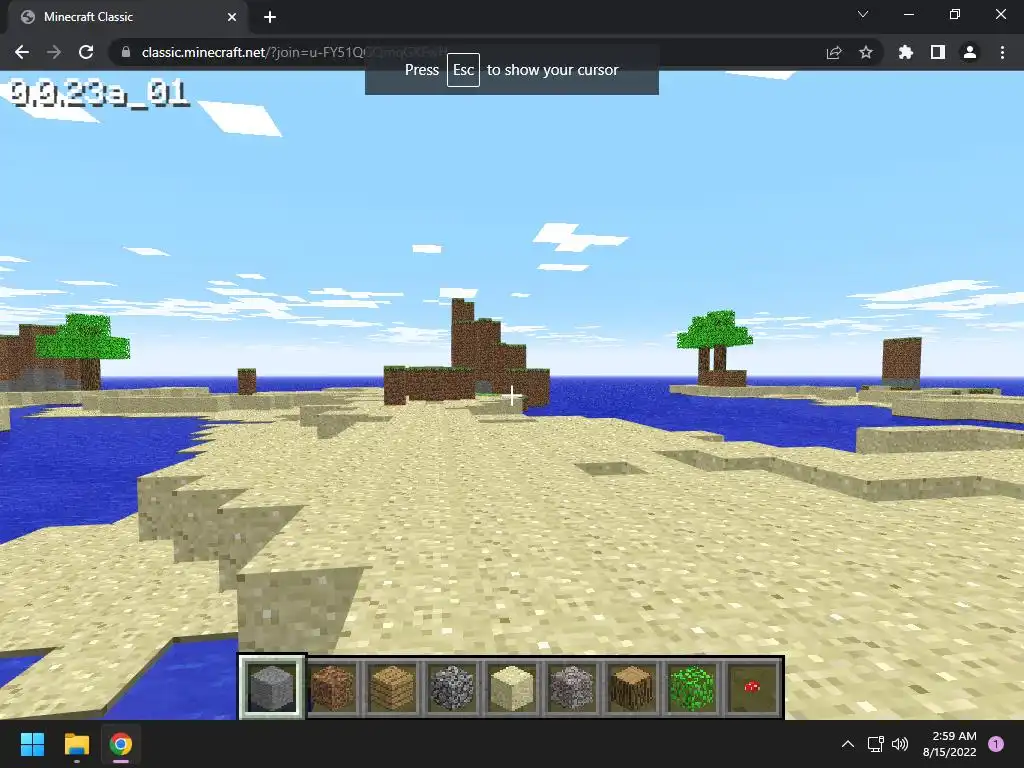This screenshot has width=1024, height=768.
Task: Select the stone block in hotbar
Action: point(272,687)
